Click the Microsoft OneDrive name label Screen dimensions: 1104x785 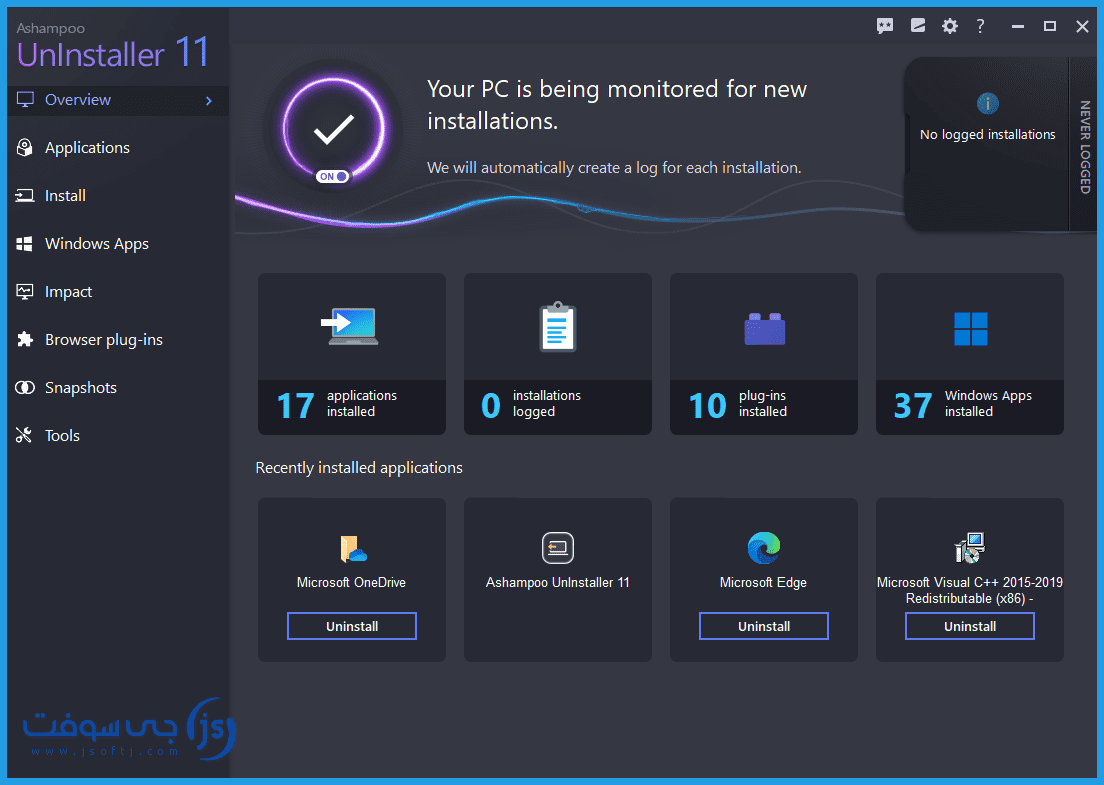(x=351, y=582)
